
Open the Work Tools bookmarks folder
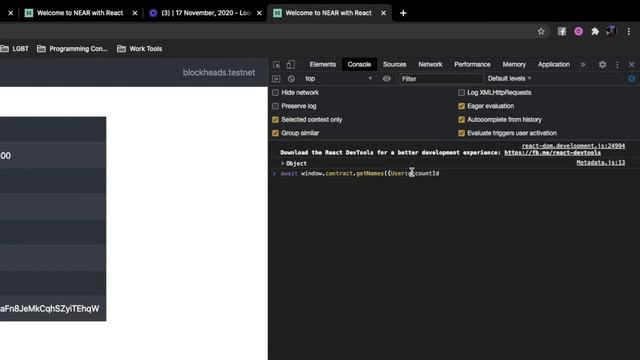(139, 49)
